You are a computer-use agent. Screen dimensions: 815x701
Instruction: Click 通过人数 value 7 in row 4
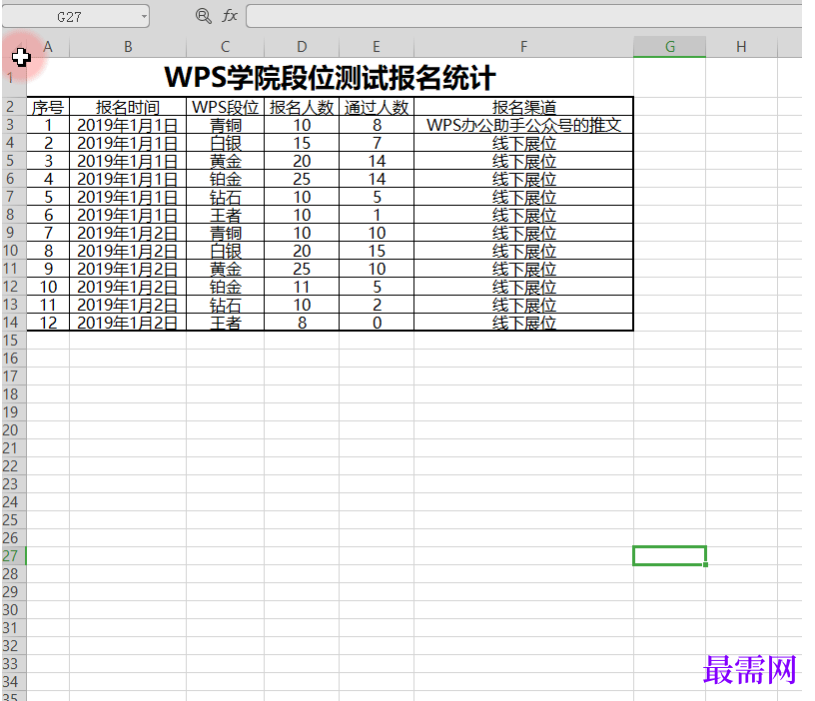376,143
